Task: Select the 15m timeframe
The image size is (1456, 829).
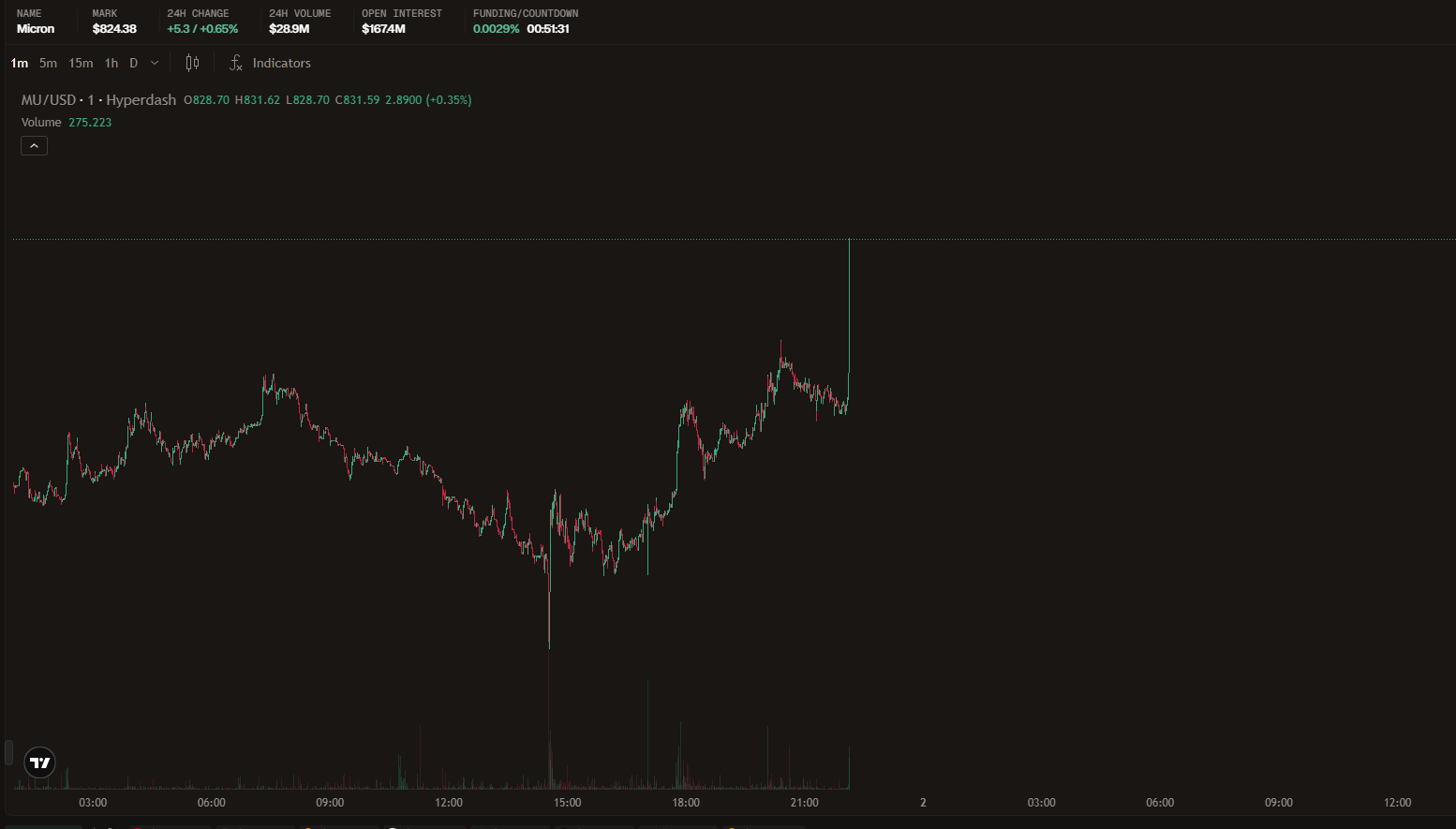Action: click(81, 63)
